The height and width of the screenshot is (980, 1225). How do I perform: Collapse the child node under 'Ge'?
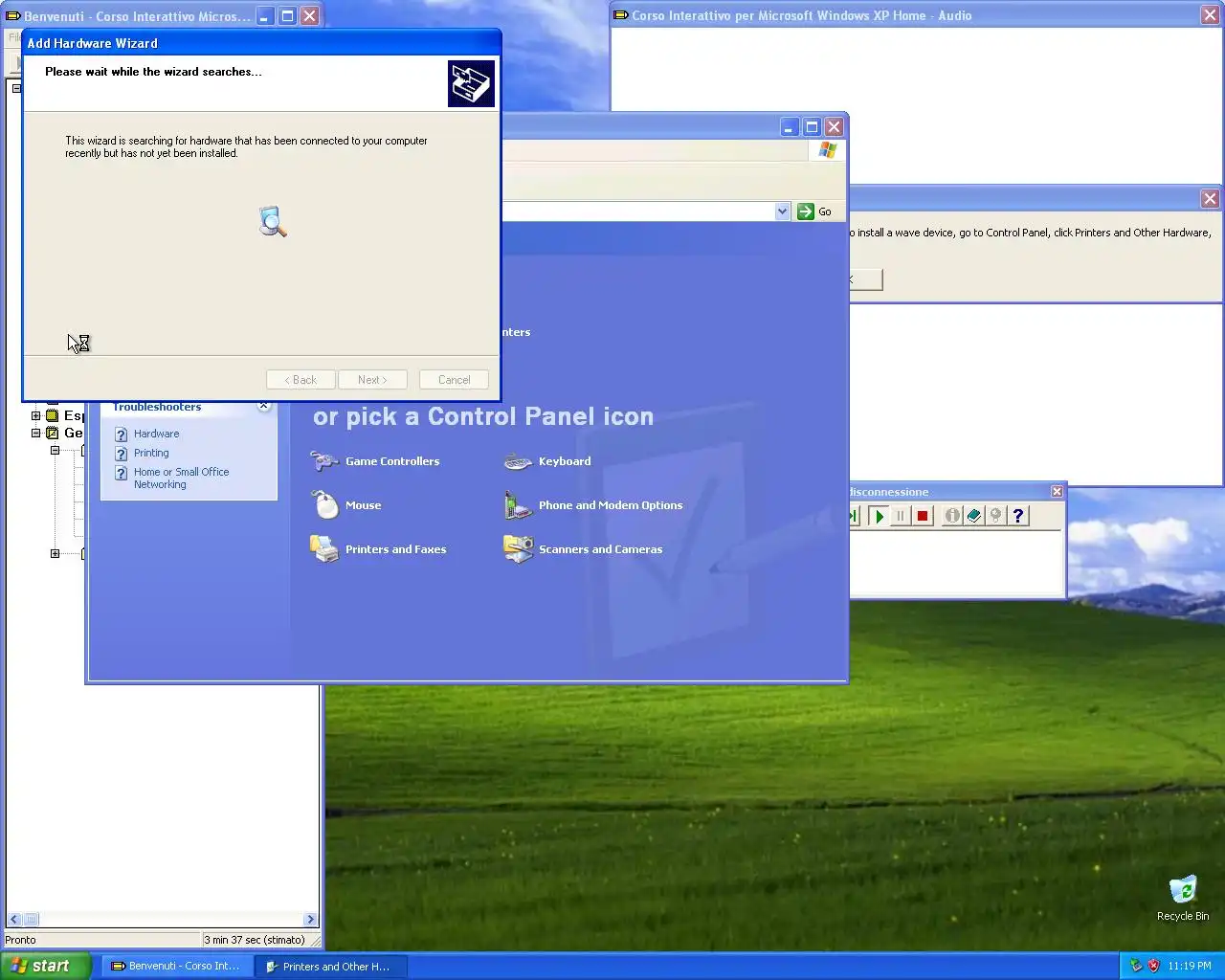pyautogui.click(x=55, y=450)
